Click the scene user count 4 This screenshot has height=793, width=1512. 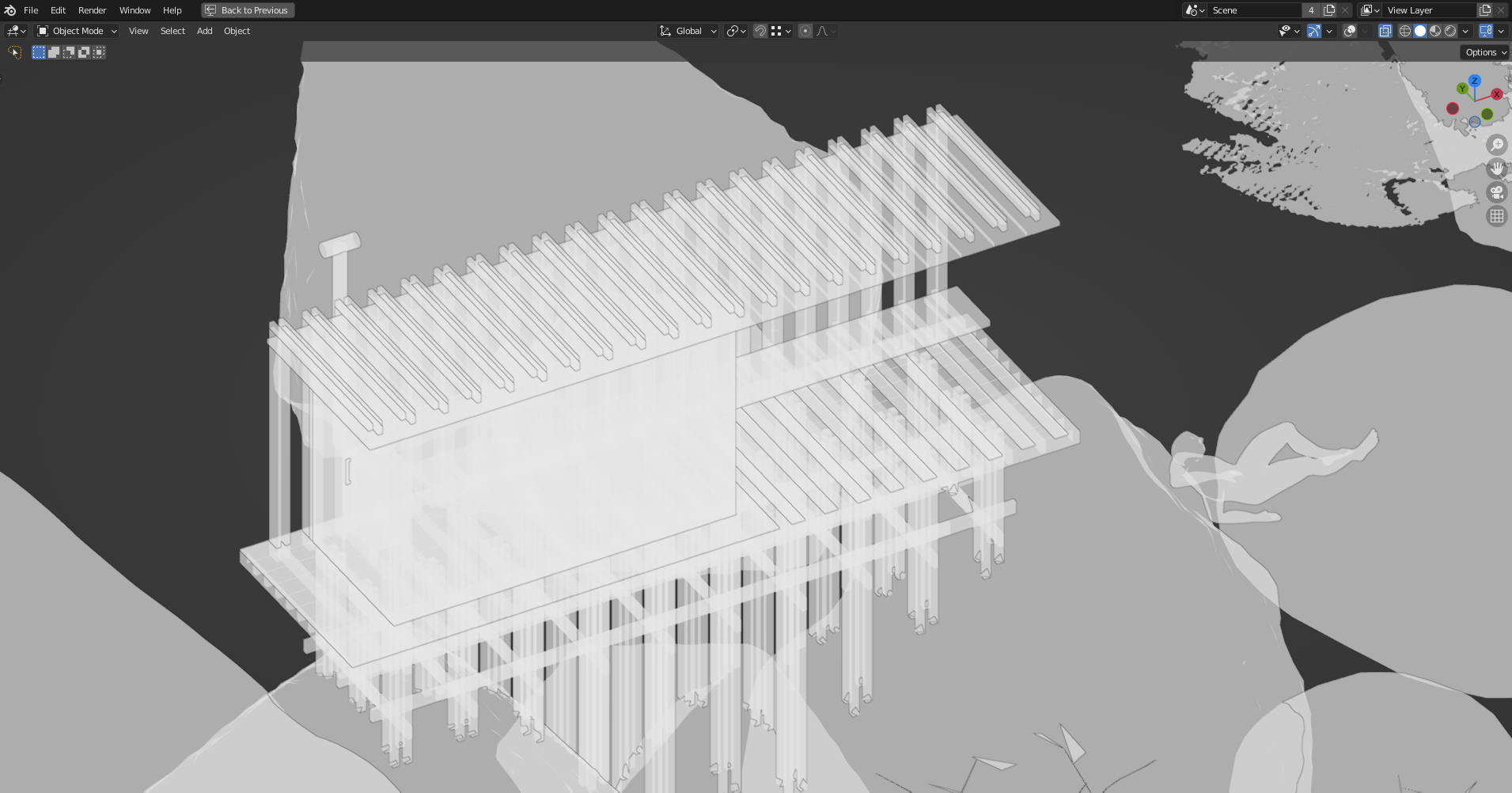pos(1311,10)
